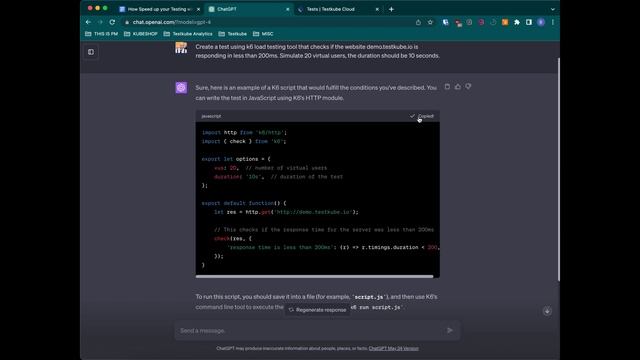Copy the ChatGPT response with clipboard icon
Image resolution: width=640 pixels, height=360 pixels.
[x=447, y=87]
